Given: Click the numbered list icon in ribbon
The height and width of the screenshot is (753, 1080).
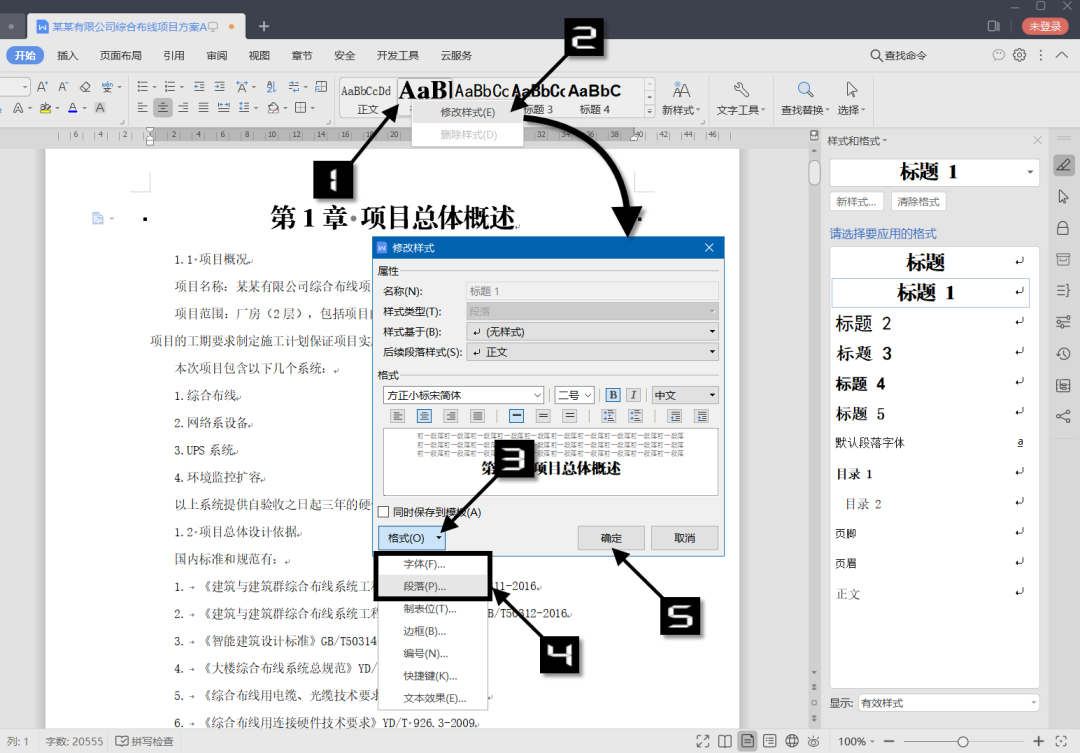Looking at the screenshot, I should click(169, 87).
